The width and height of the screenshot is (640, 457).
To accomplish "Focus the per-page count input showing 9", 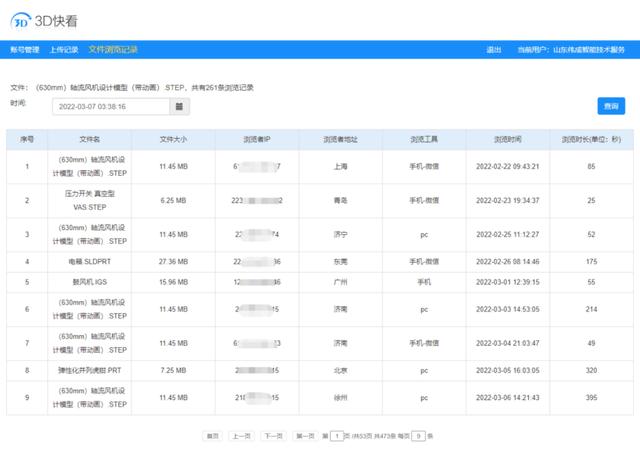I will (418, 436).
